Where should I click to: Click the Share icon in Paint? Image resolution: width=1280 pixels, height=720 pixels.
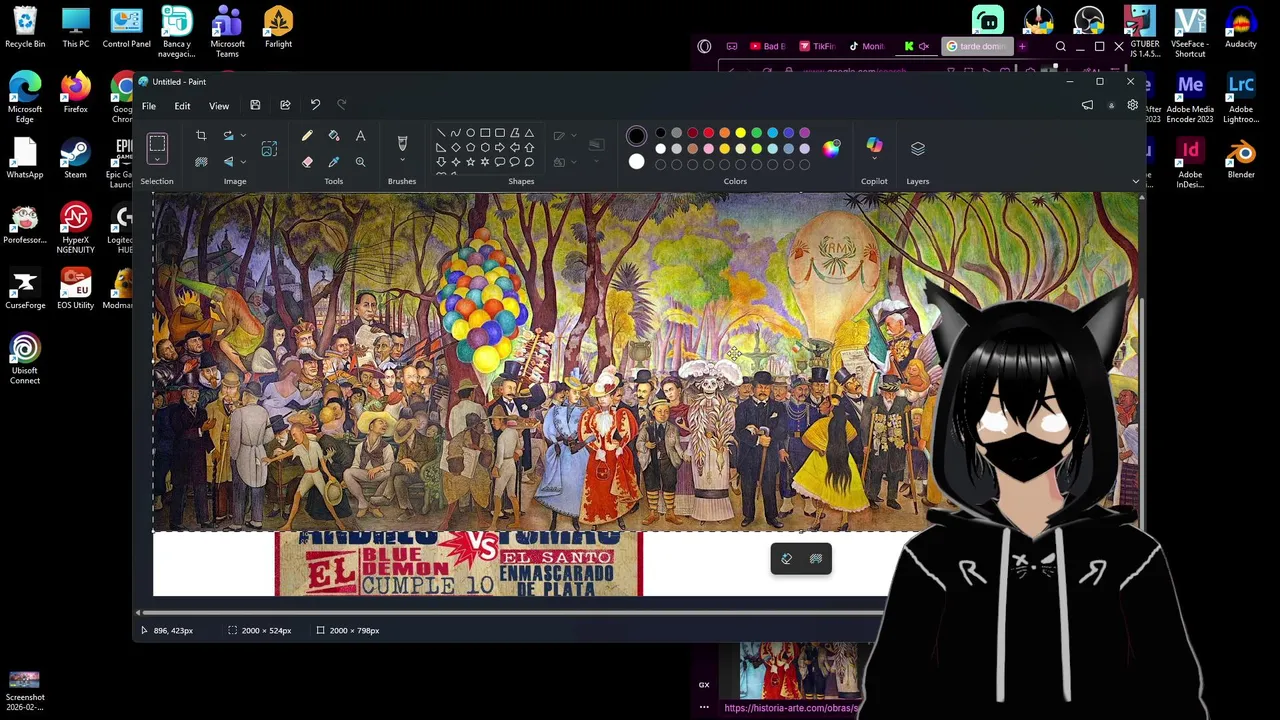click(x=285, y=105)
